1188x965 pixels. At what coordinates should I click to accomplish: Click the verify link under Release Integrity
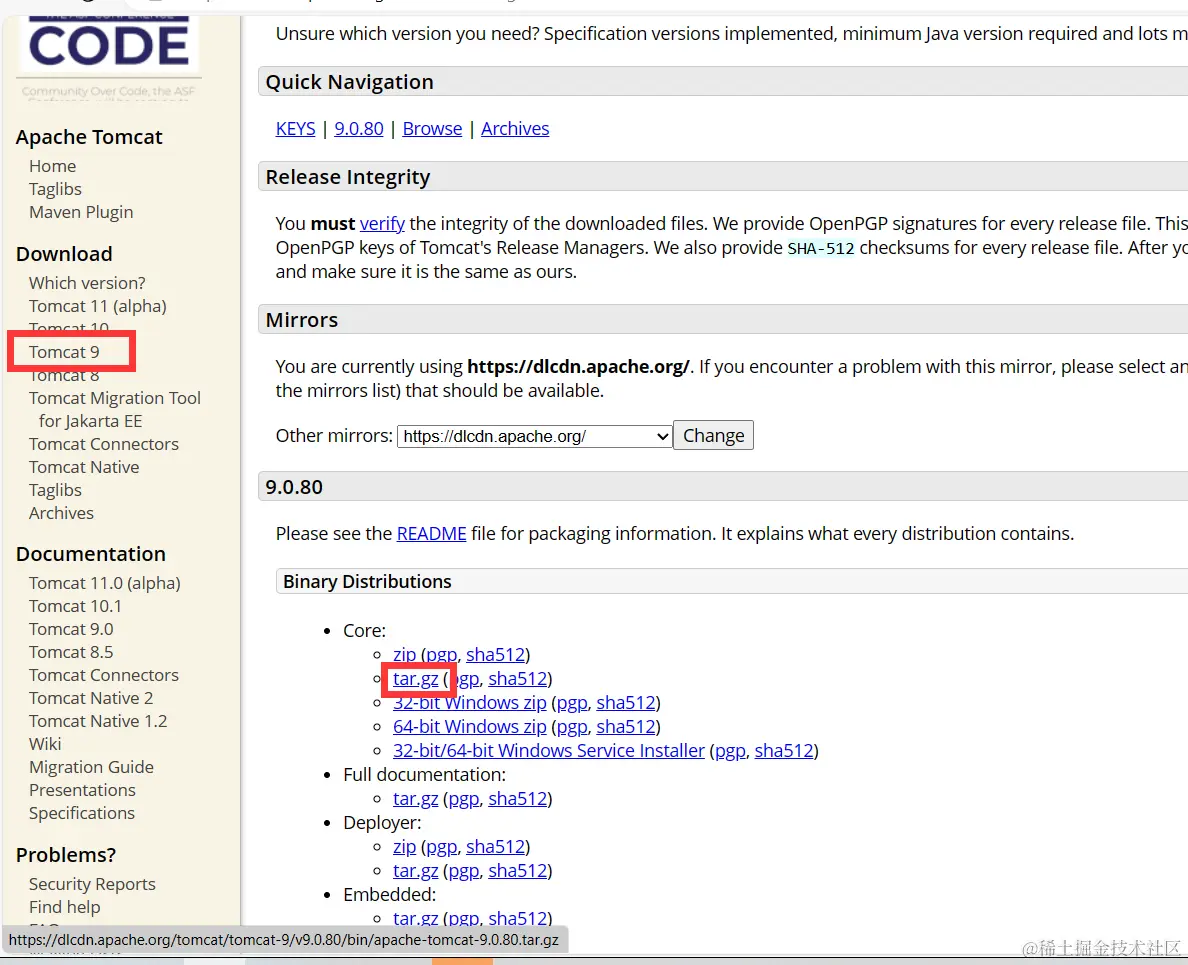382,223
